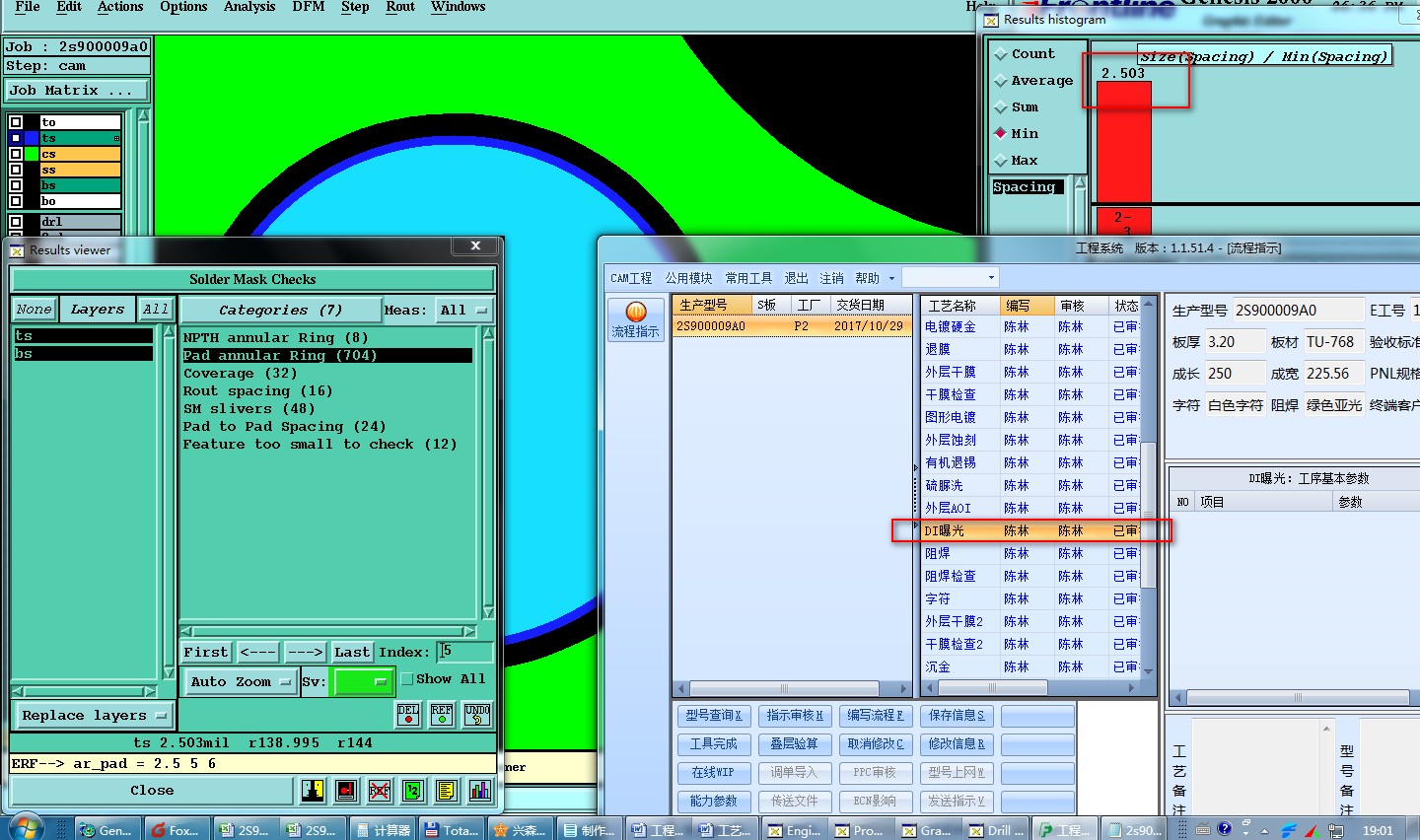The width and height of the screenshot is (1420, 840).
Task: Enable the Show All checkbox
Action: [x=406, y=678]
